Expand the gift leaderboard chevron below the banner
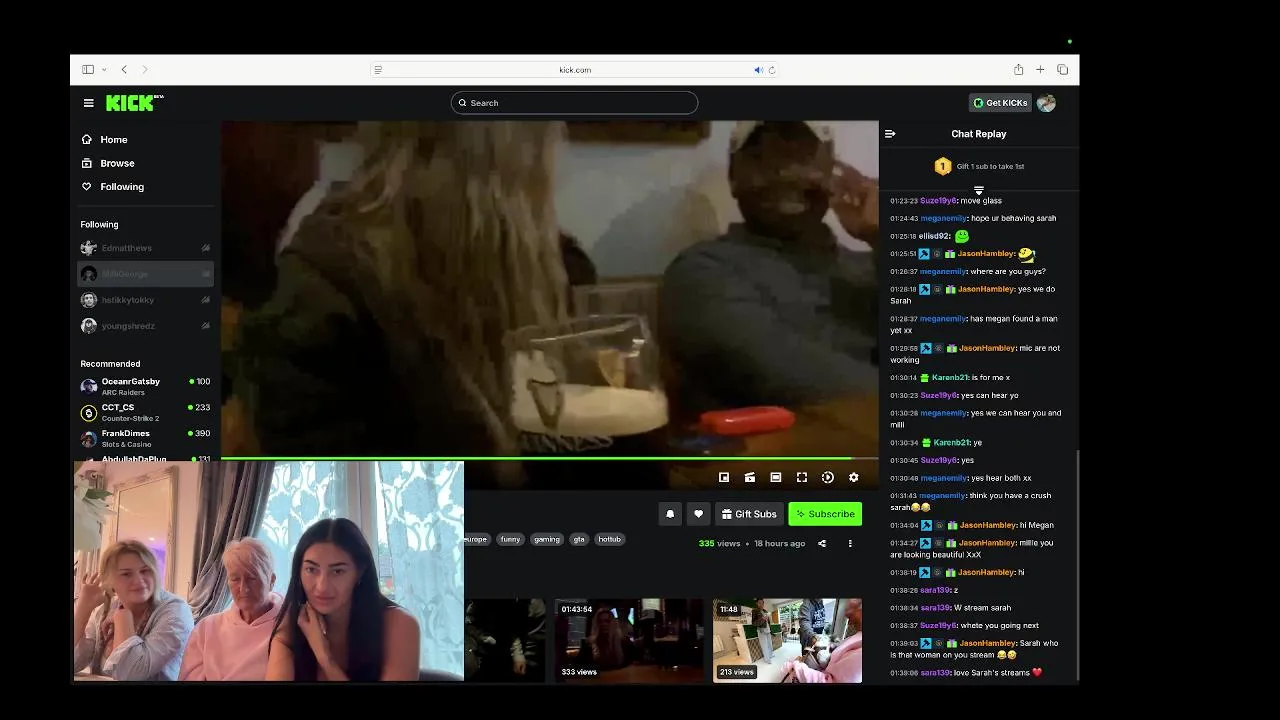The height and width of the screenshot is (720, 1280). coord(979,189)
